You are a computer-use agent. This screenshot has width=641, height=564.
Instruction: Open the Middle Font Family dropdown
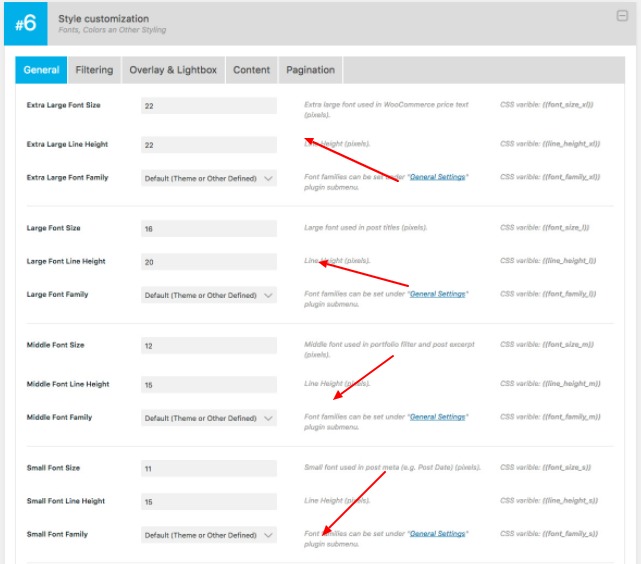pos(209,418)
